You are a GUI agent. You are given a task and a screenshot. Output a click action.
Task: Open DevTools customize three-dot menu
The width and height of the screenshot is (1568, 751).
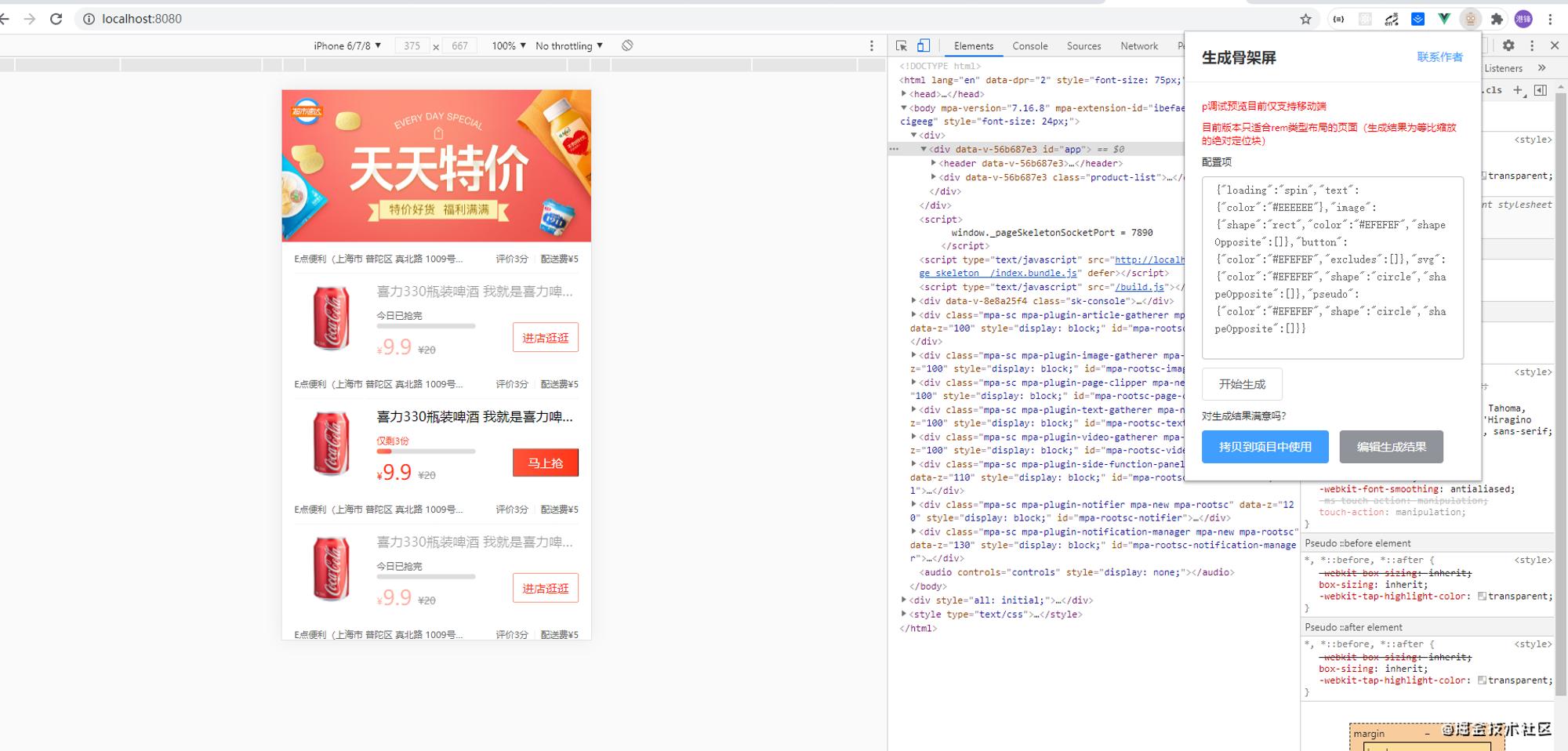click(x=1532, y=45)
